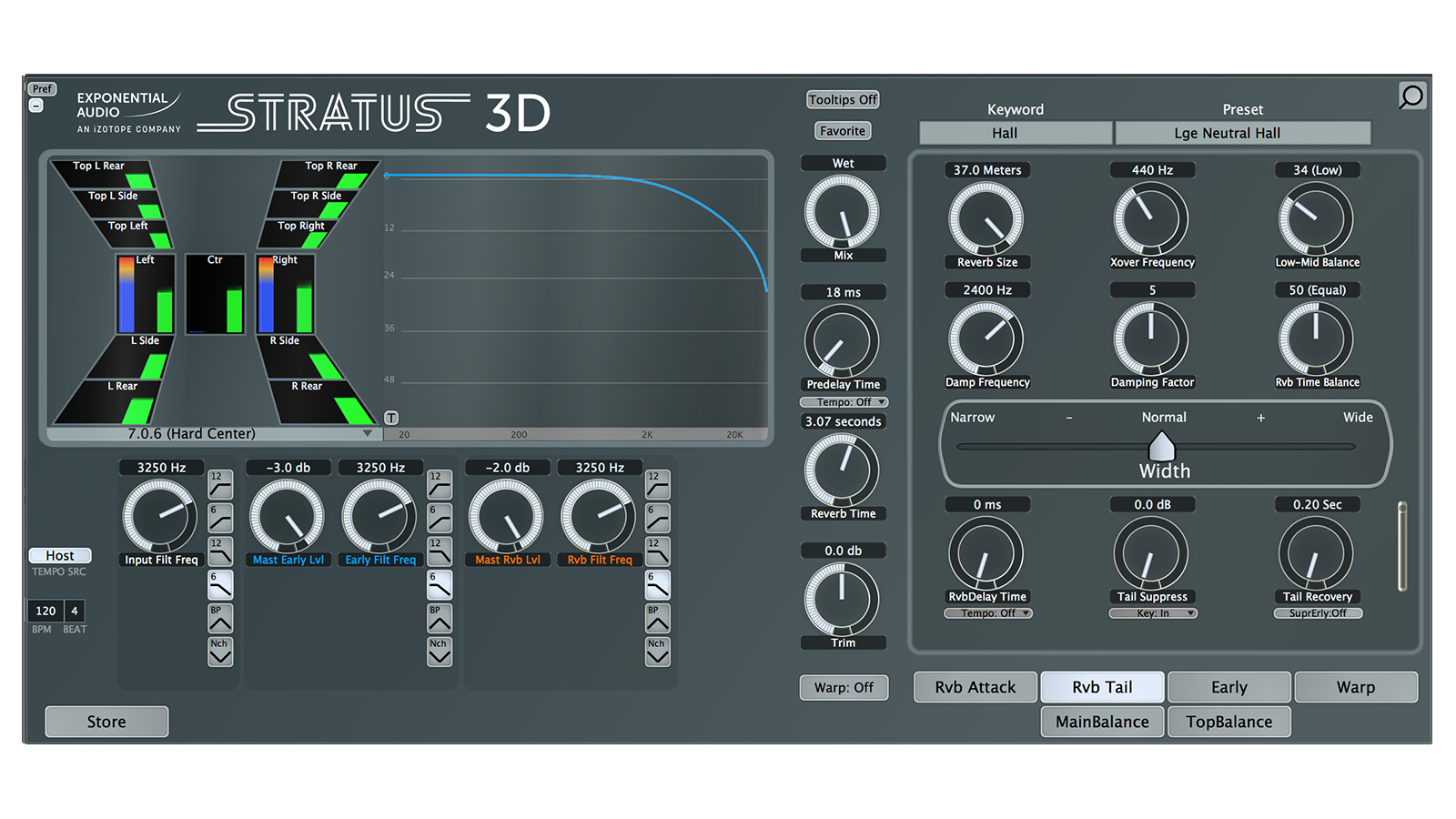Viewport: 1456px width, 819px height.
Task: Toggle the Warp: Off switch
Action: (844, 688)
